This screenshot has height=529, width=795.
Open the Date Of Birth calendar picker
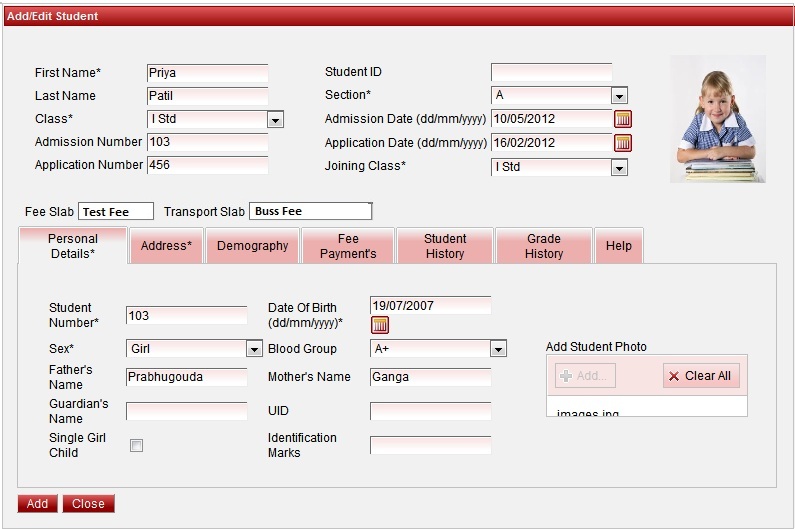coord(380,324)
